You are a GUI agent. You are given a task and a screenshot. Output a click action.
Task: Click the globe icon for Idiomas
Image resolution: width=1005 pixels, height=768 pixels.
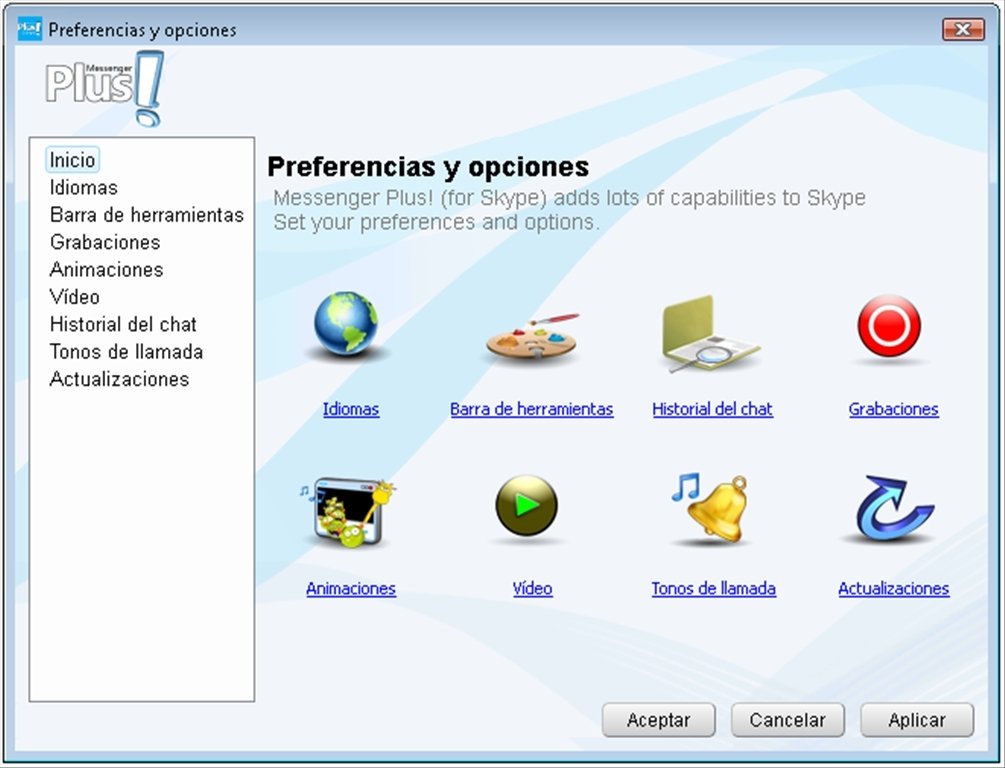346,324
